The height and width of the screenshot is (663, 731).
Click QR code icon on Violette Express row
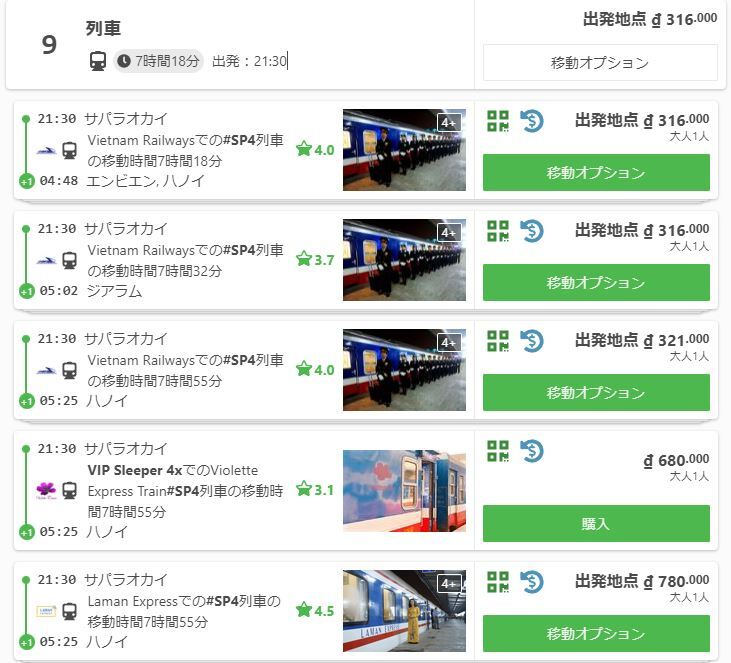498,451
